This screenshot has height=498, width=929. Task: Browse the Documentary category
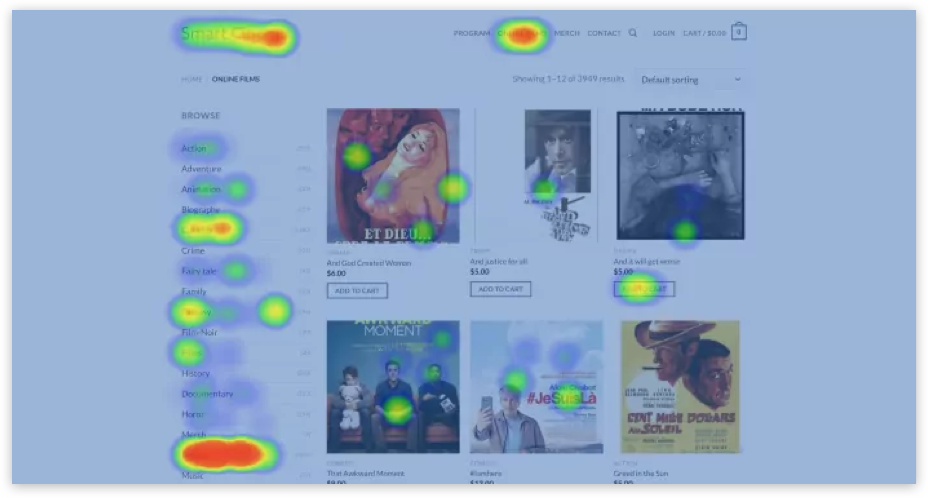[207, 394]
